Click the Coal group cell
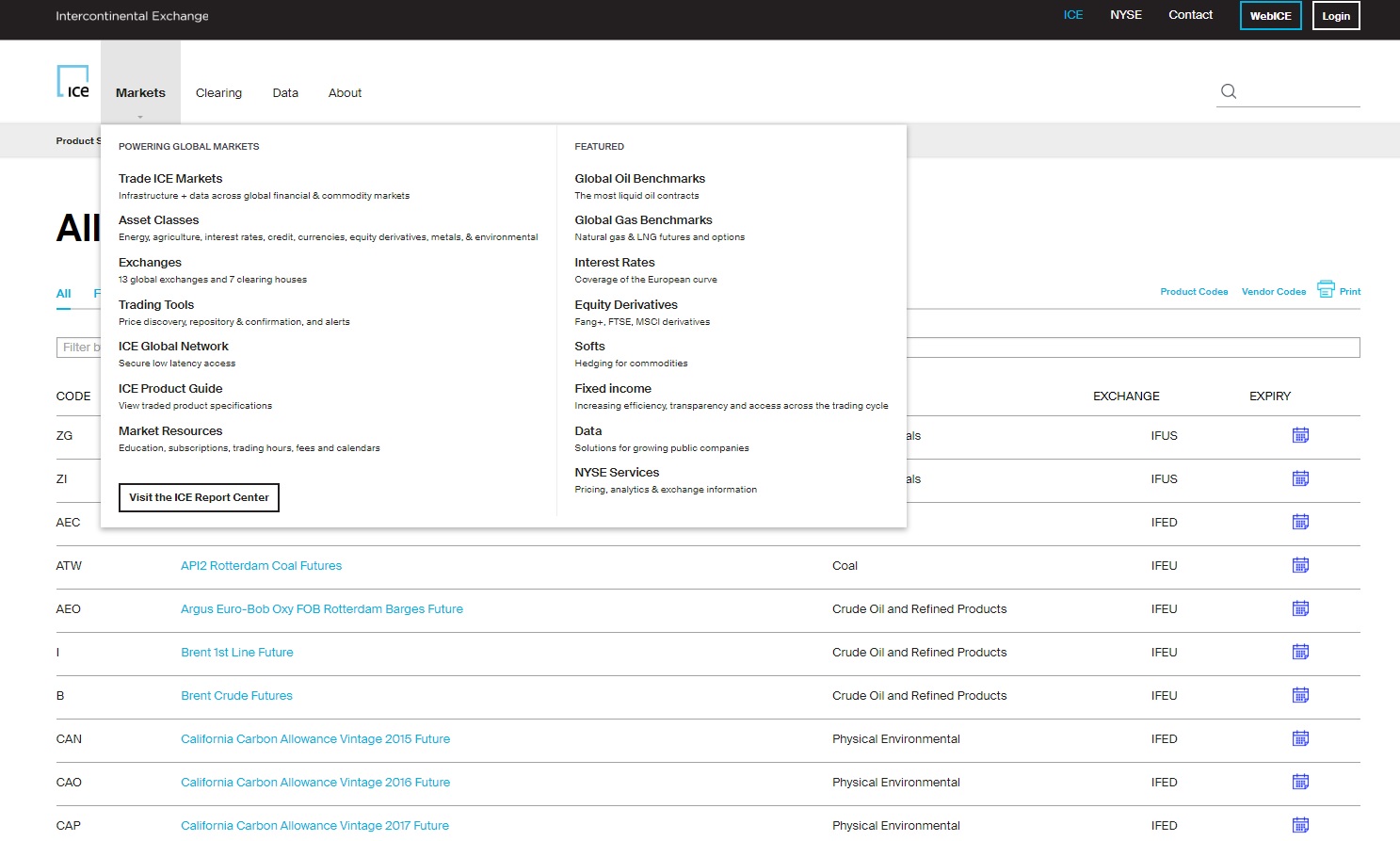 click(x=845, y=565)
